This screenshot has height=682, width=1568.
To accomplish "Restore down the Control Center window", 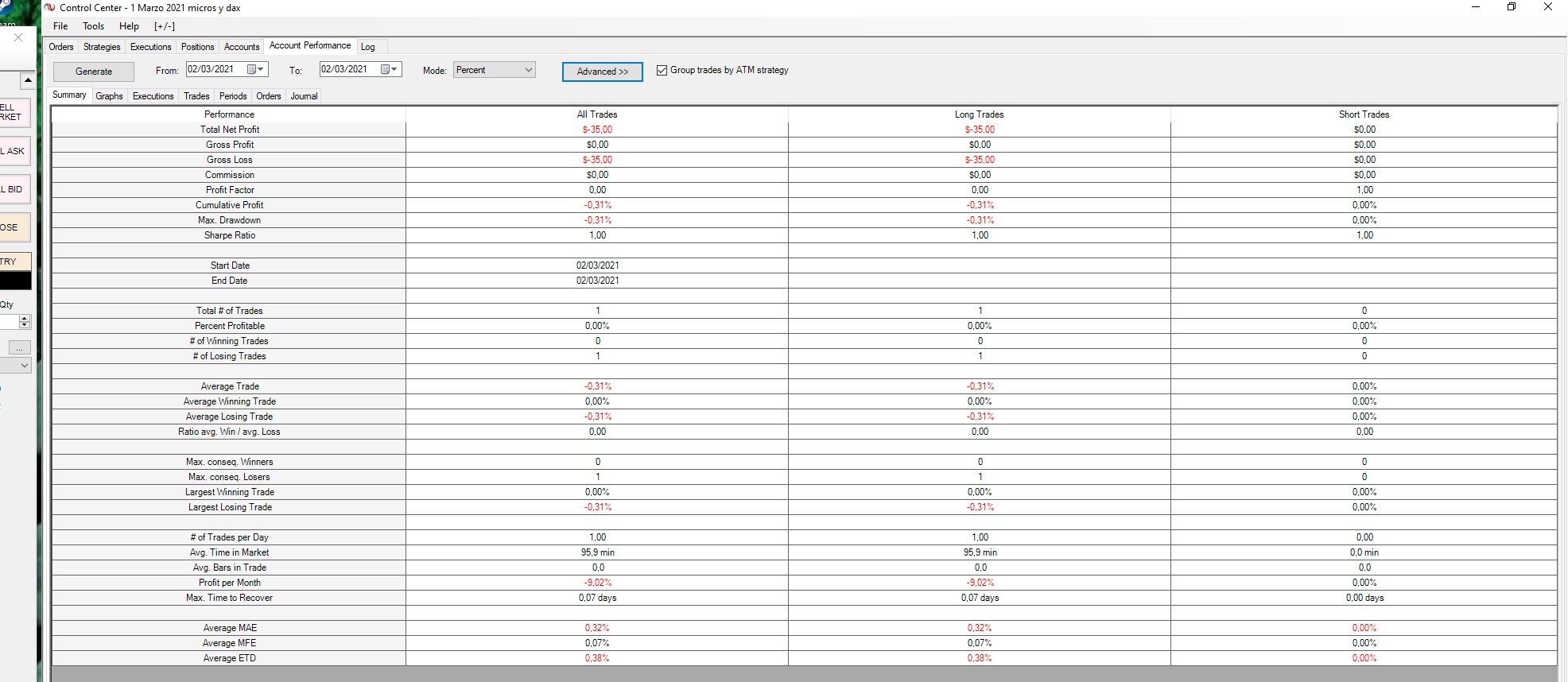I will [1512, 7].
